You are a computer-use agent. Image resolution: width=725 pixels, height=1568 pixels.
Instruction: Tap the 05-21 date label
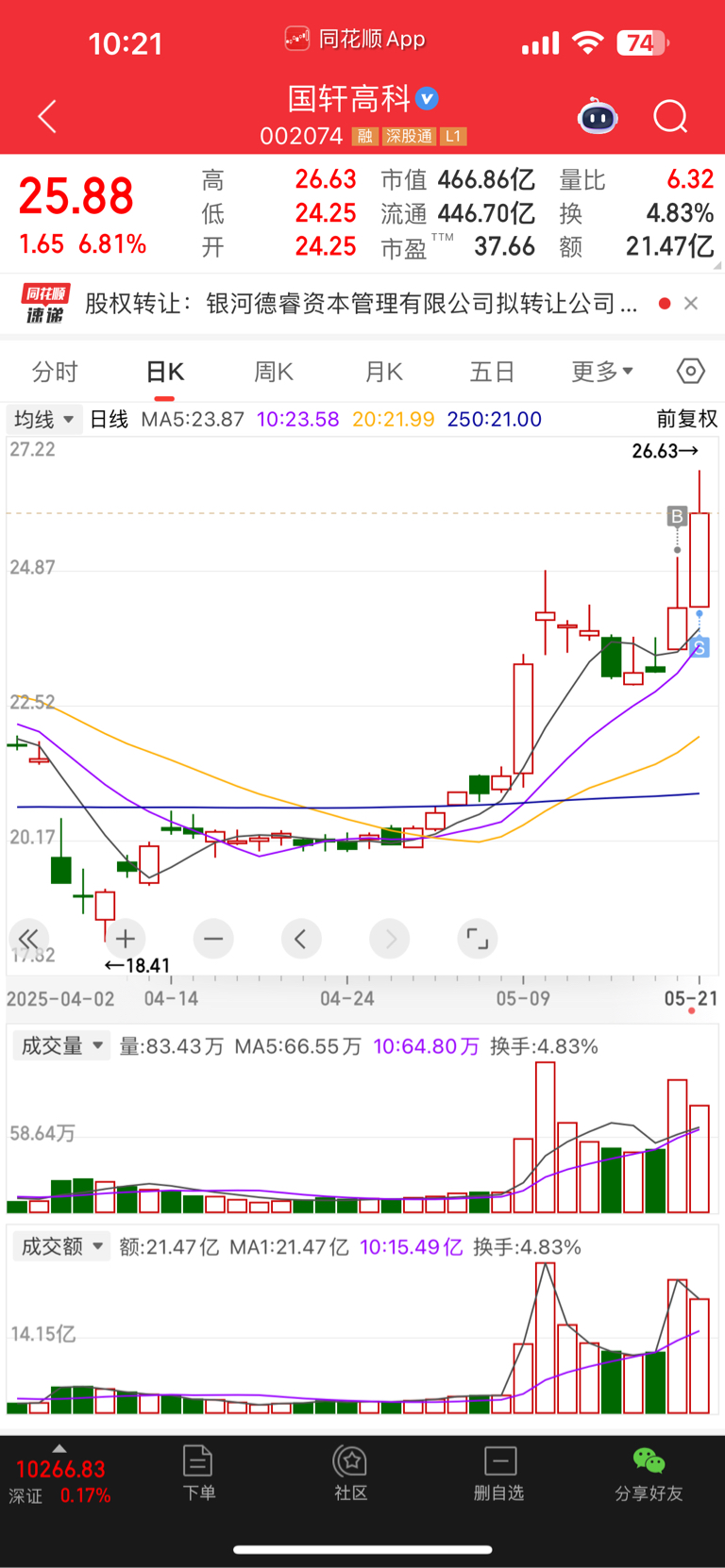[x=691, y=998]
